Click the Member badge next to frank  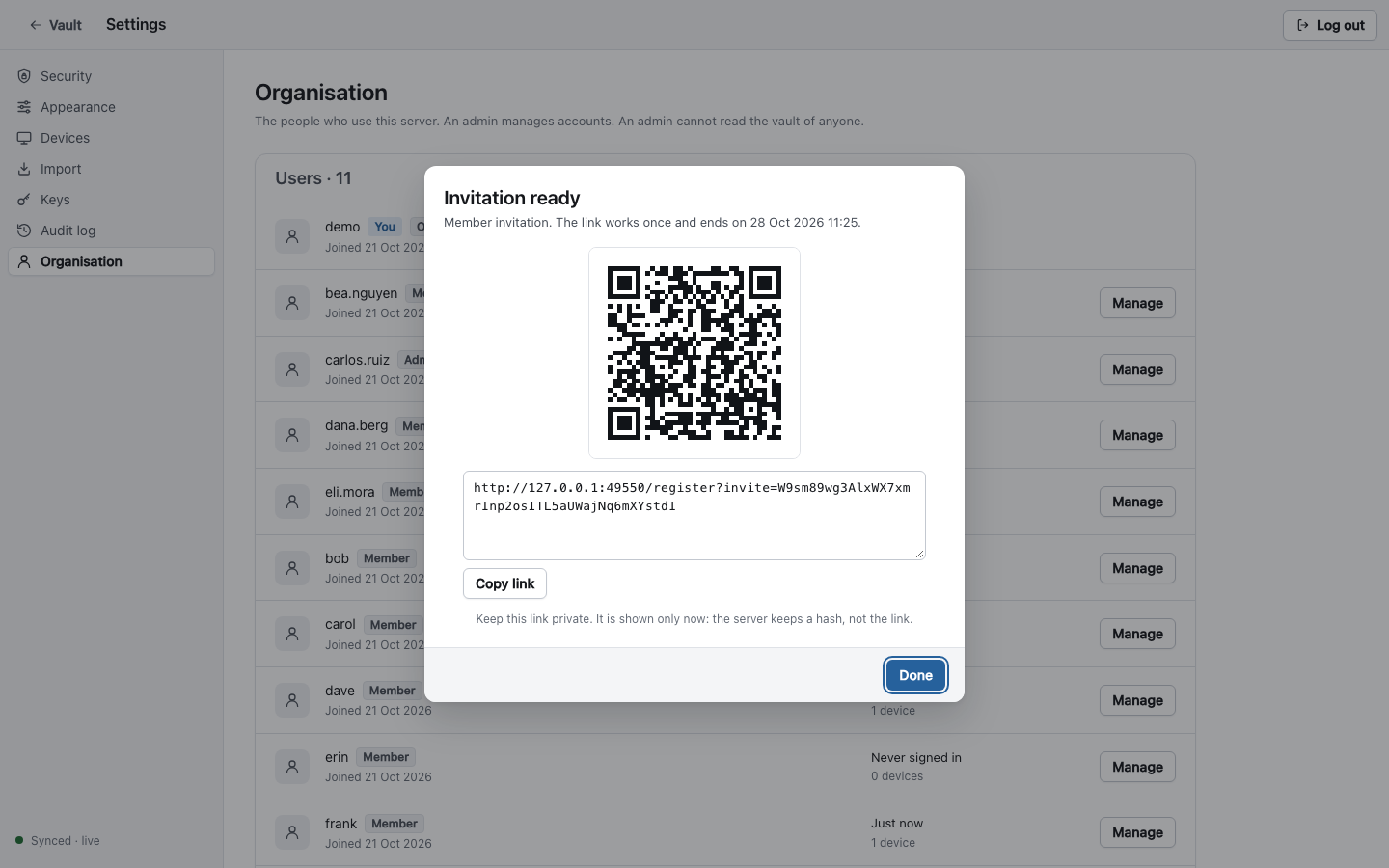tap(395, 824)
